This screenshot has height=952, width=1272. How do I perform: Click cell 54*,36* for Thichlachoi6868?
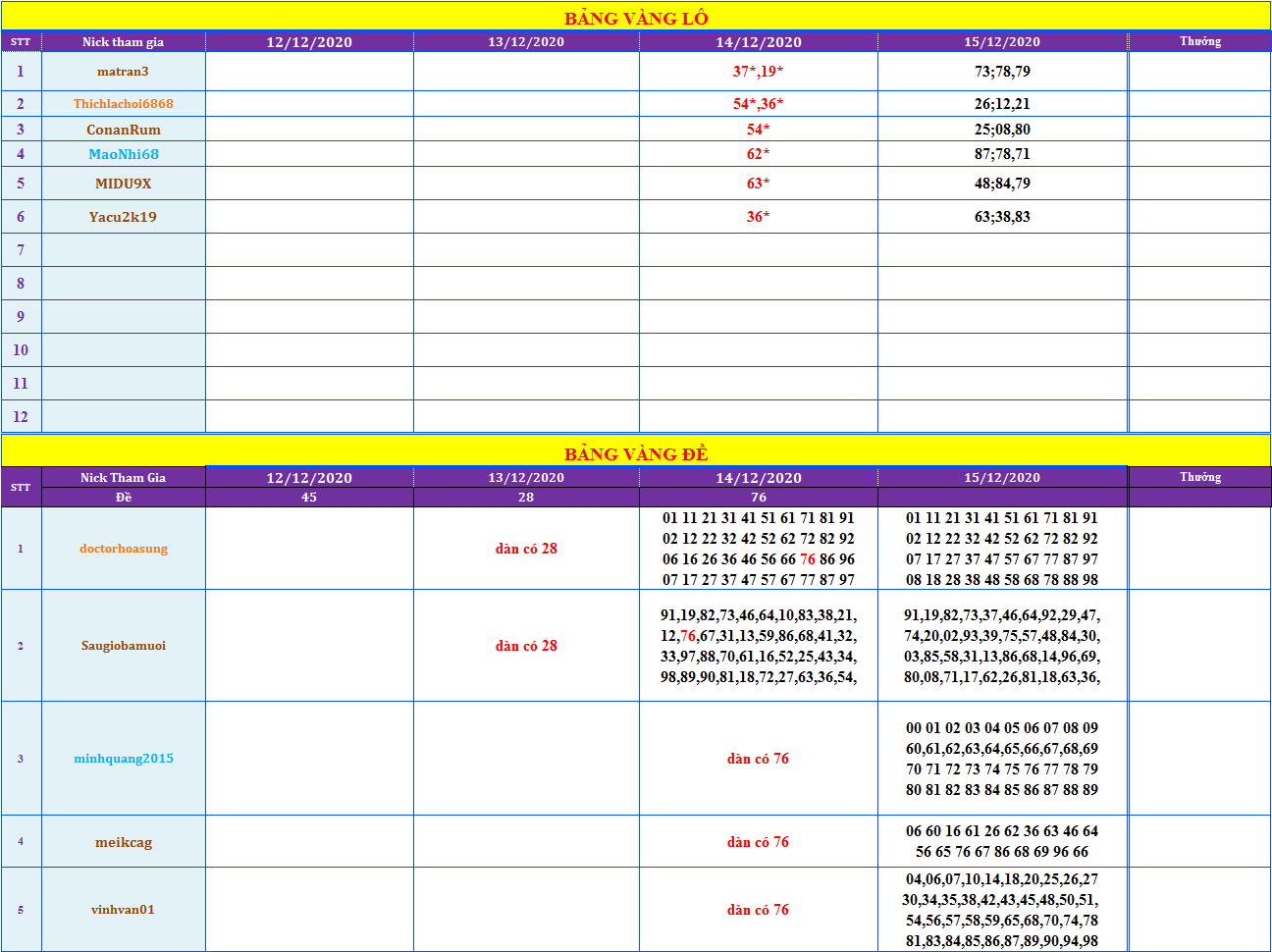(758, 104)
